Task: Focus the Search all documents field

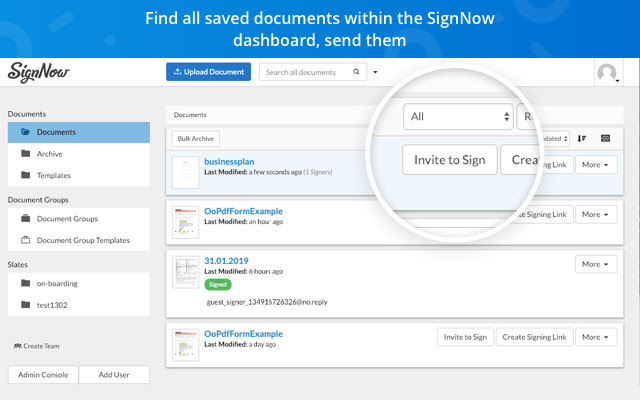Action: pyautogui.click(x=313, y=72)
